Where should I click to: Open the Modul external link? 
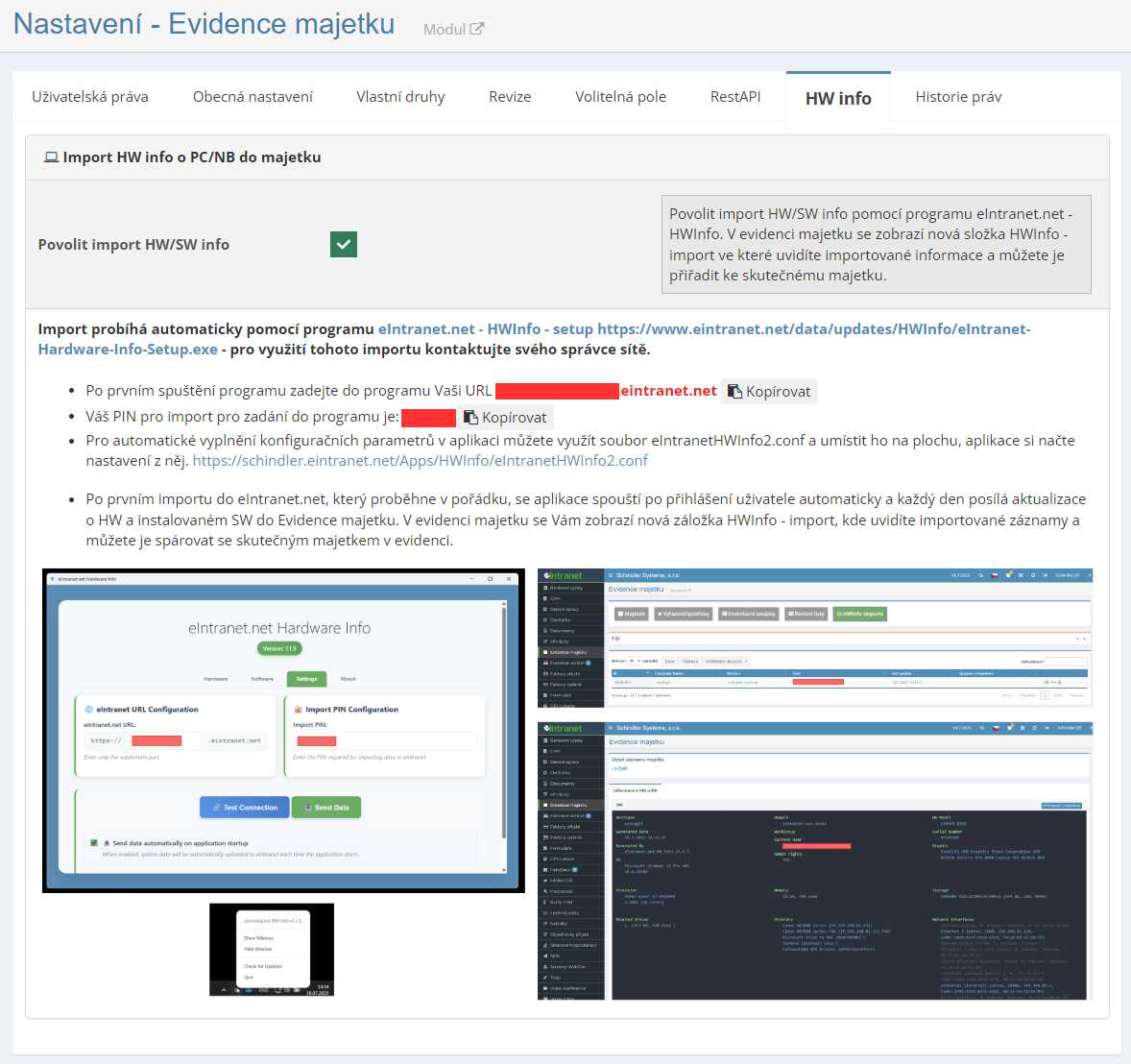[x=454, y=29]
